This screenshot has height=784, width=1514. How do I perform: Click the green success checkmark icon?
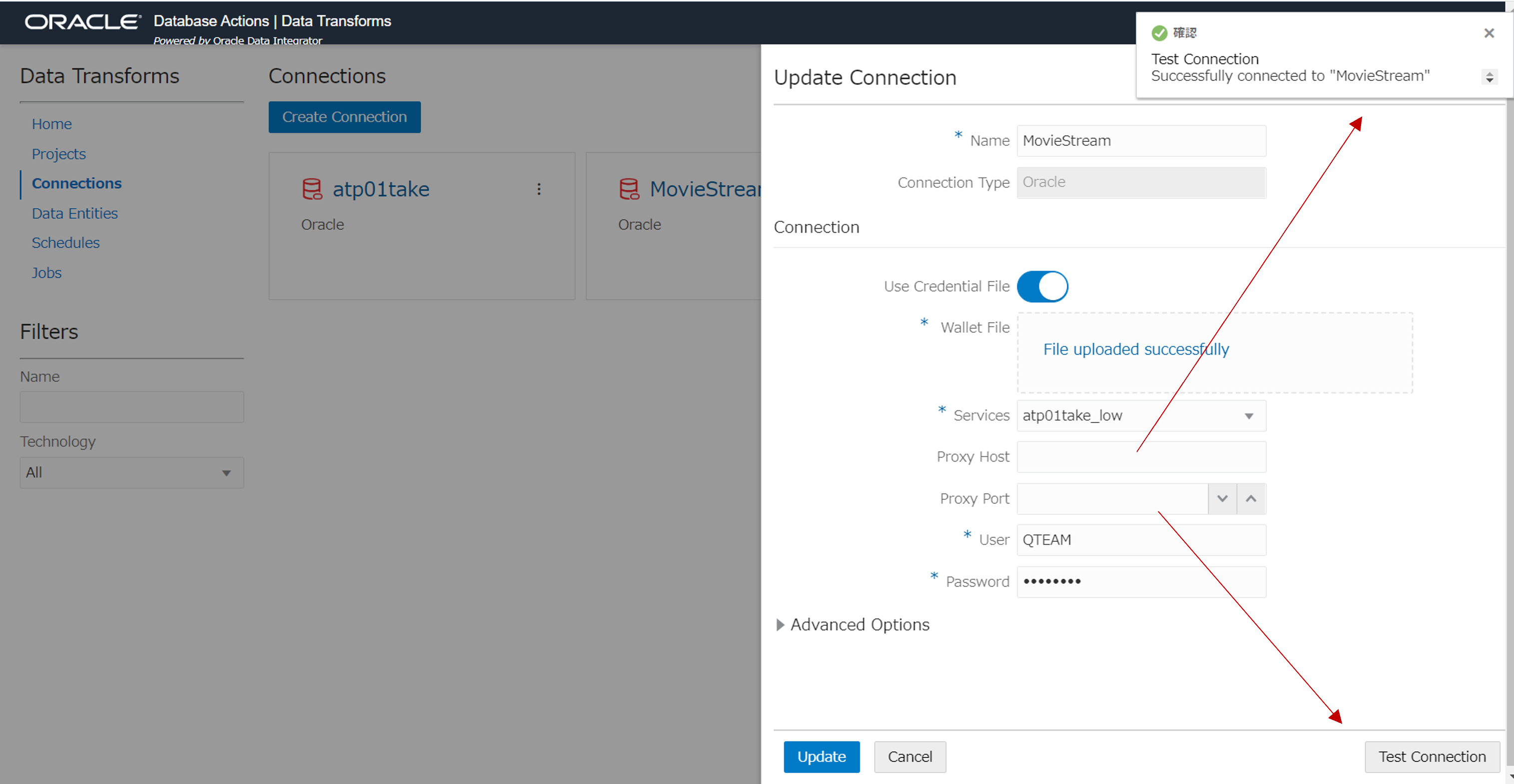pyautogui.click(x=1158, y=33)
